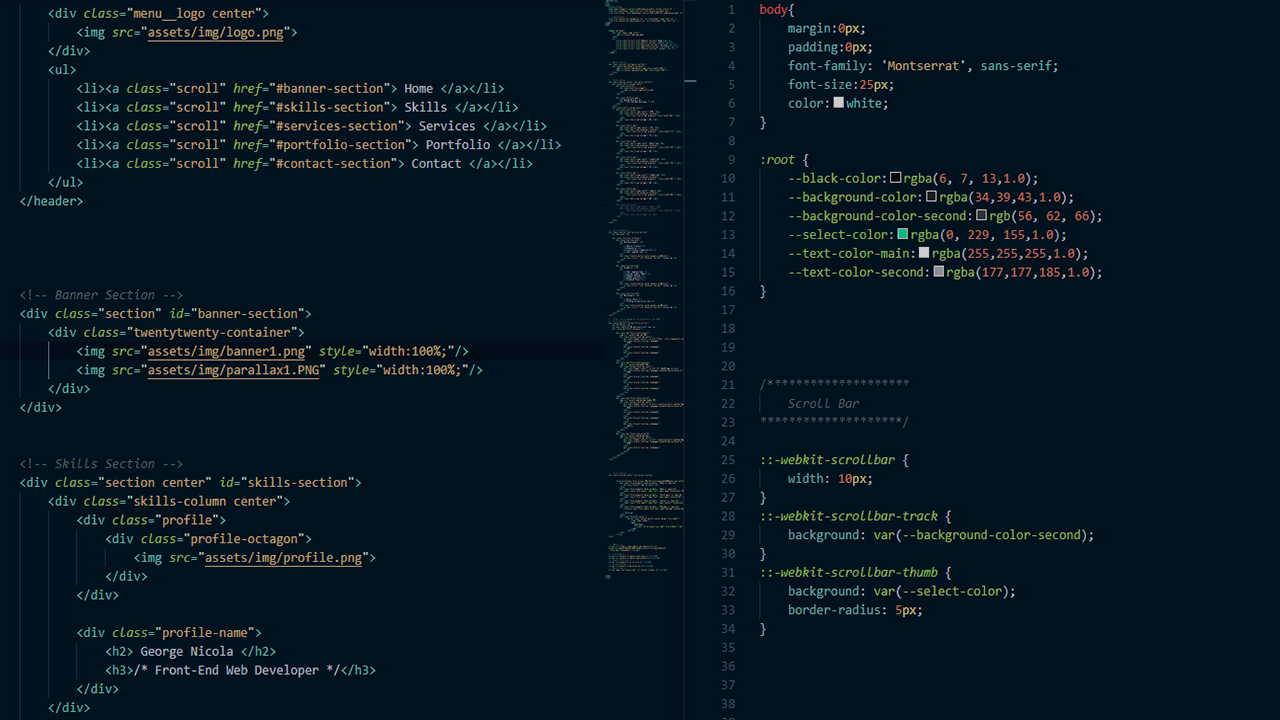Follow the assets/img/logo.png path link

click(x=216, y=32)
